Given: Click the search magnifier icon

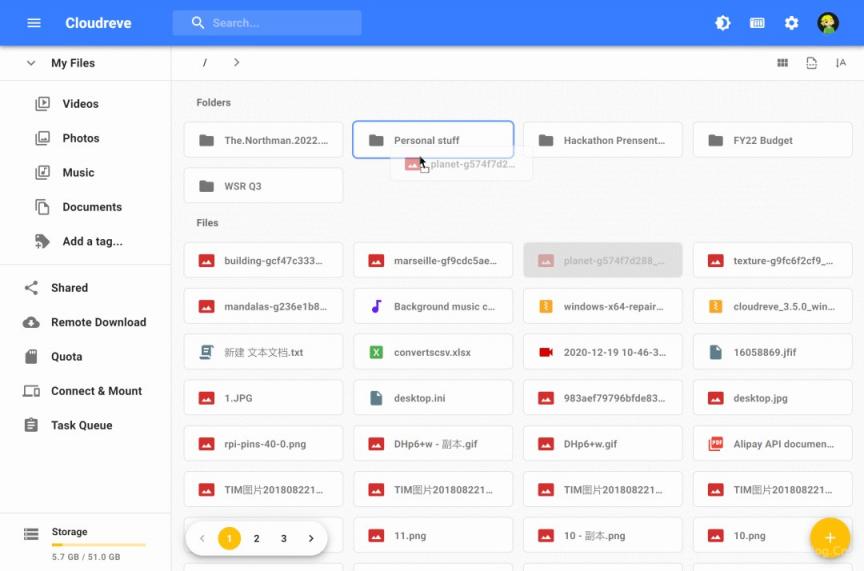Looking at the screenshot, I should click(198, 23).
